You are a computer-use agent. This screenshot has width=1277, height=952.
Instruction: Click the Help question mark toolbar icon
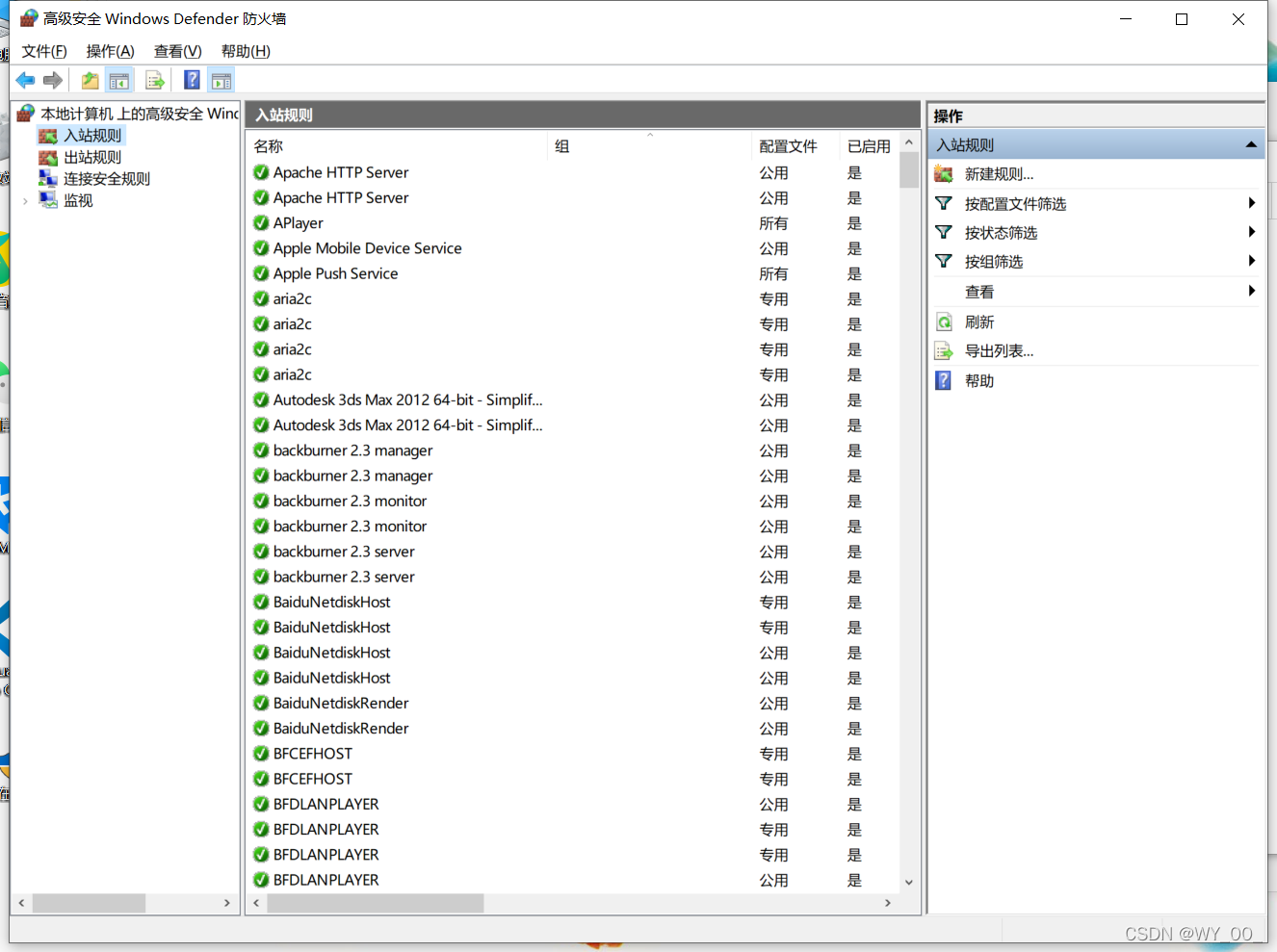[192, 80]
